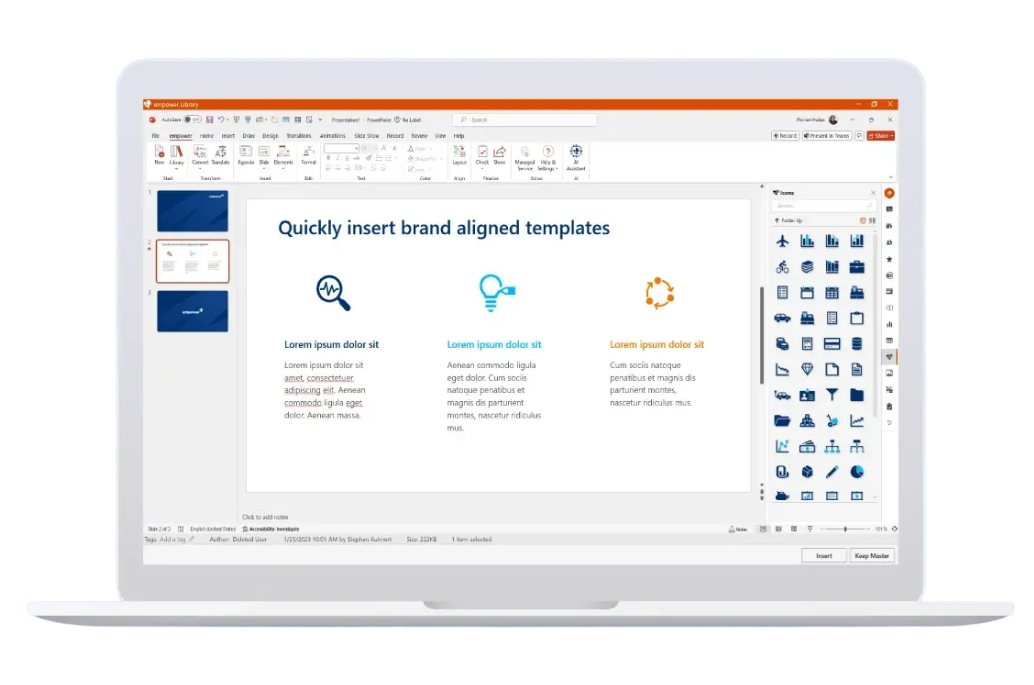The height and width of the screenshot is (685, 1034).
Task: Click the orange cycle arrows icon on the slide
Action: [x=659, y=293]
